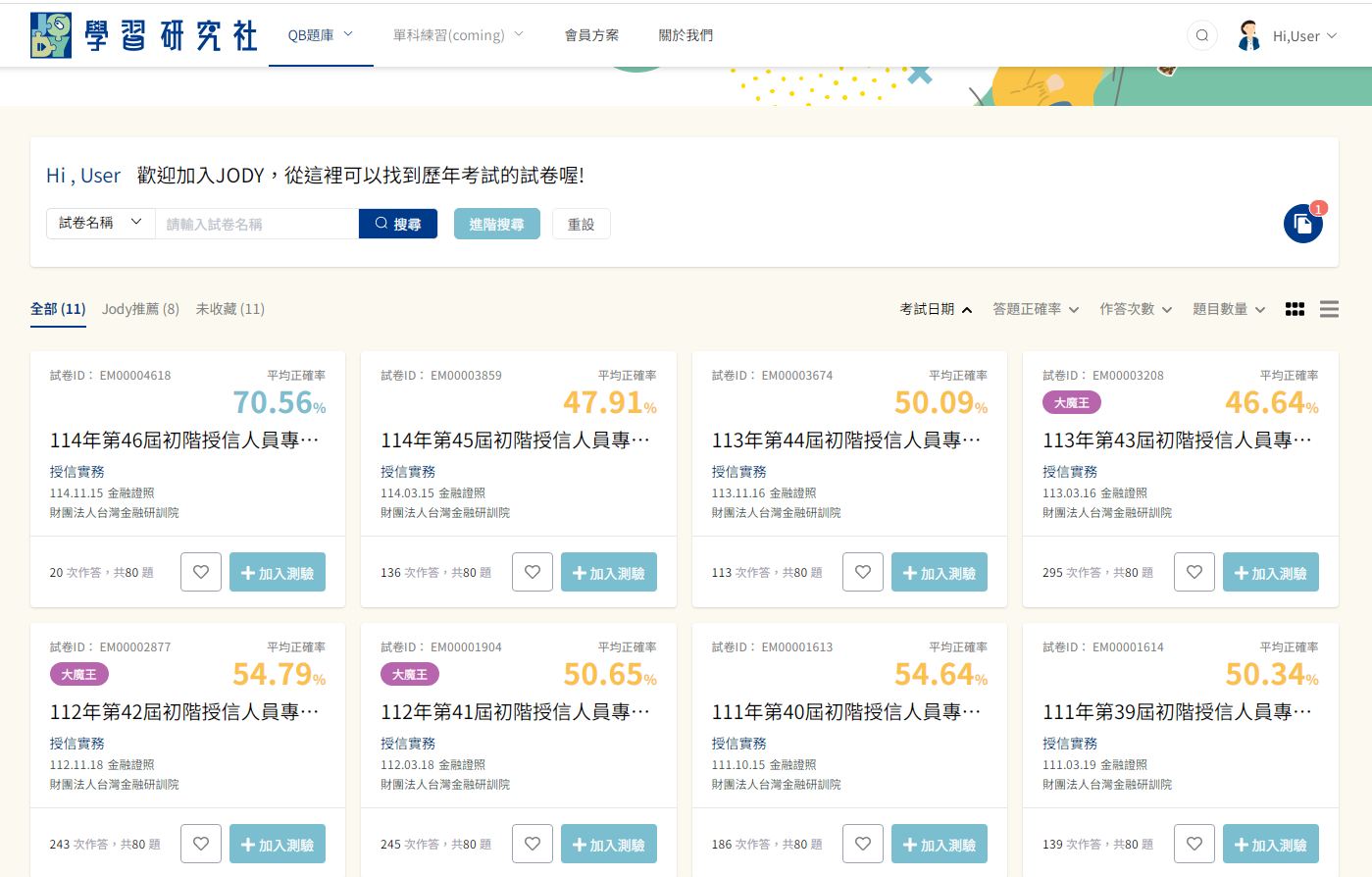
Task: Switch to list view layout
Action: [x=1329, y=309]
